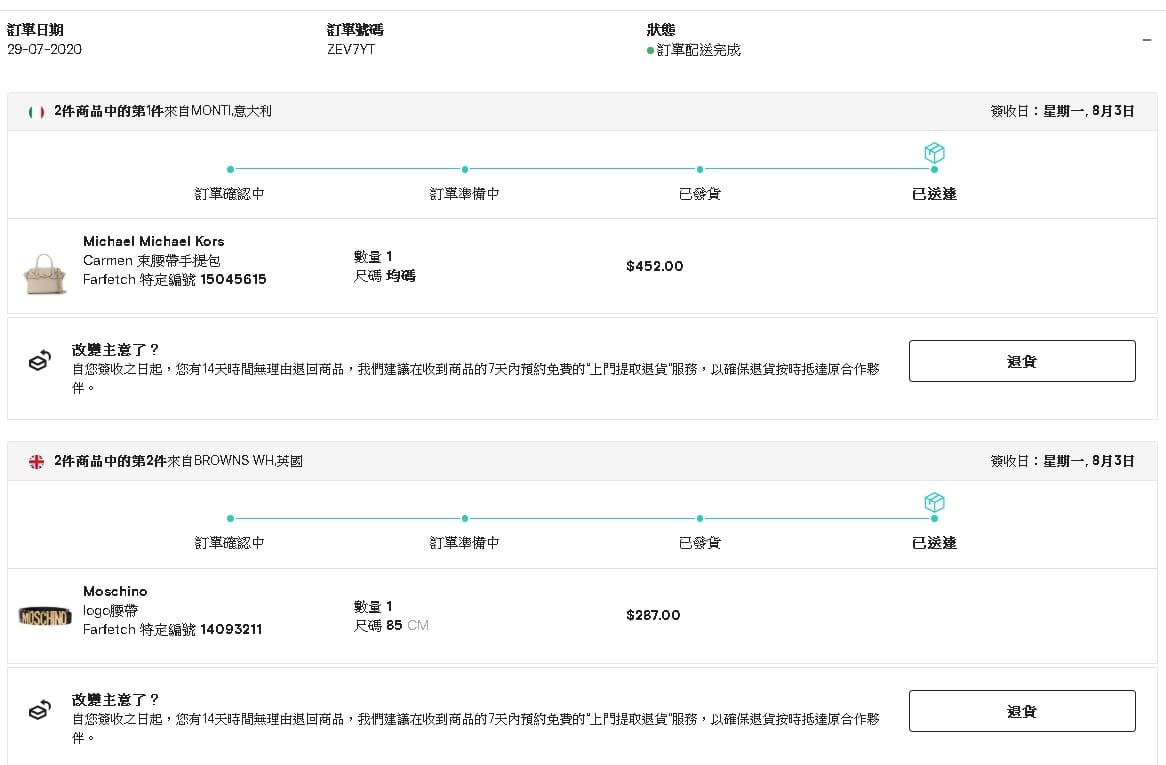
Task: Open logo腰帶 product name
Action: click(x=110, y=610)
